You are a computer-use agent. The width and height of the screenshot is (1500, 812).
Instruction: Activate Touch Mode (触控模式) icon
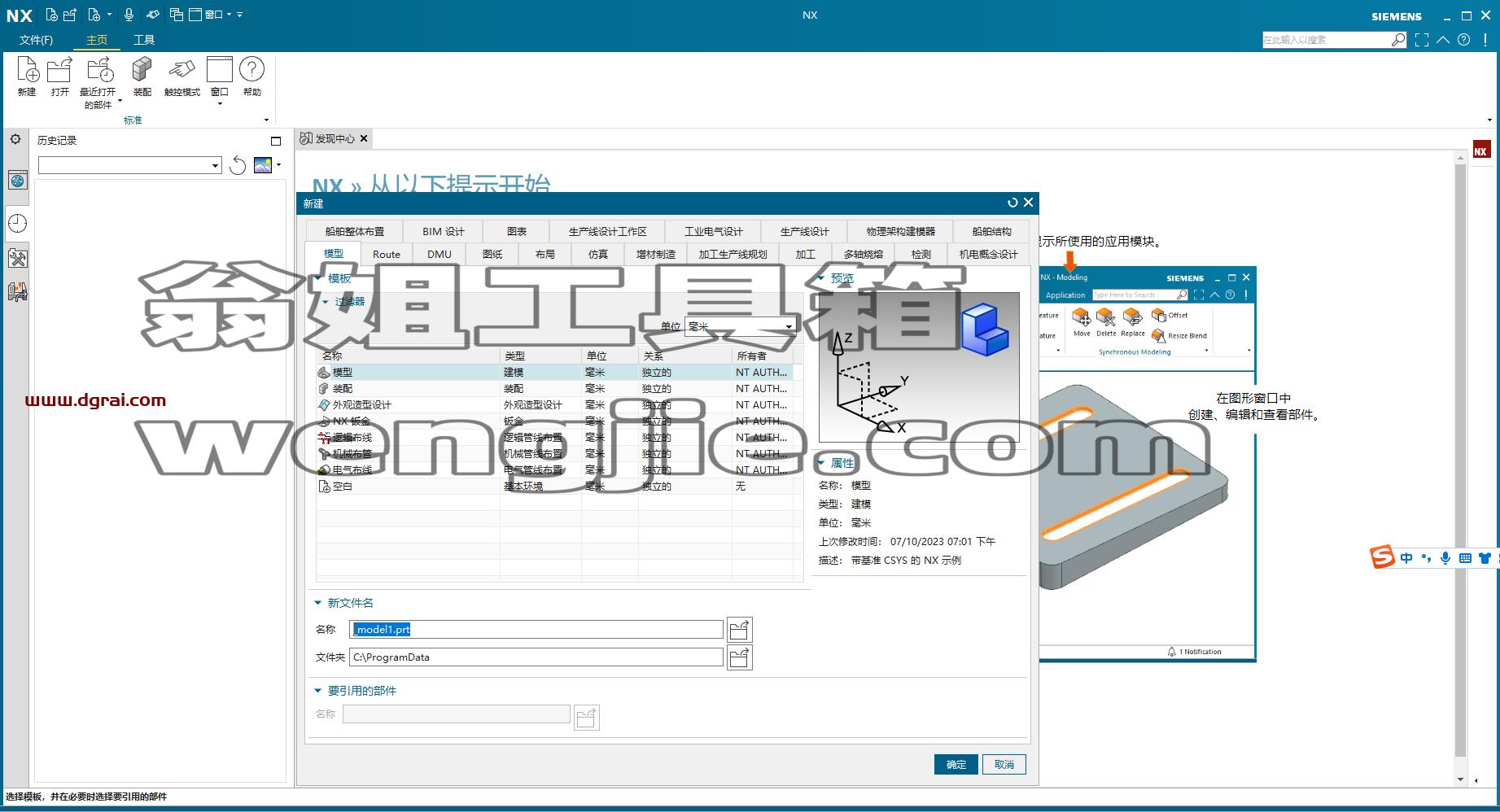(181, 70)
